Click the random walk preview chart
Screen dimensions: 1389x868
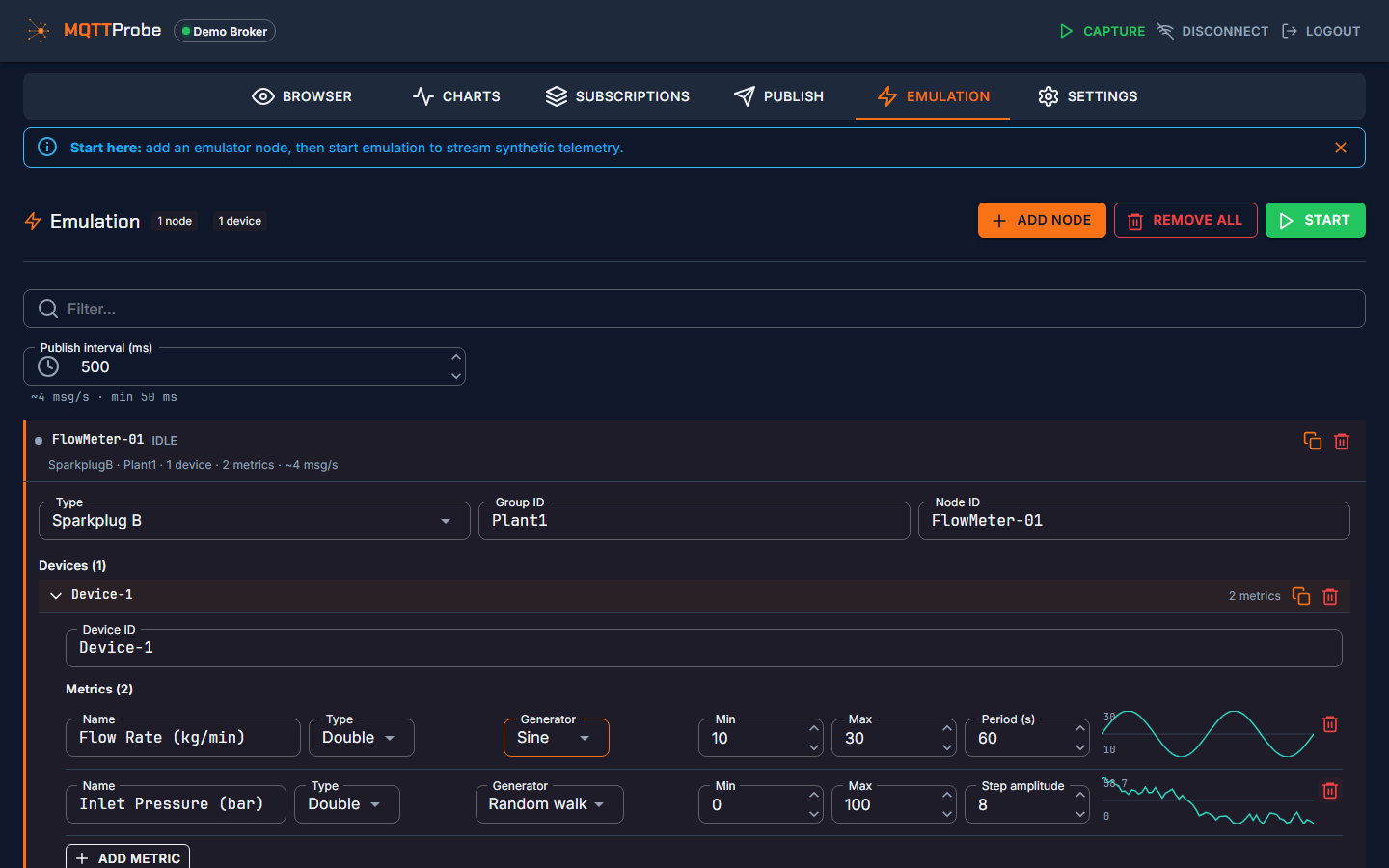pos(1208,801)
